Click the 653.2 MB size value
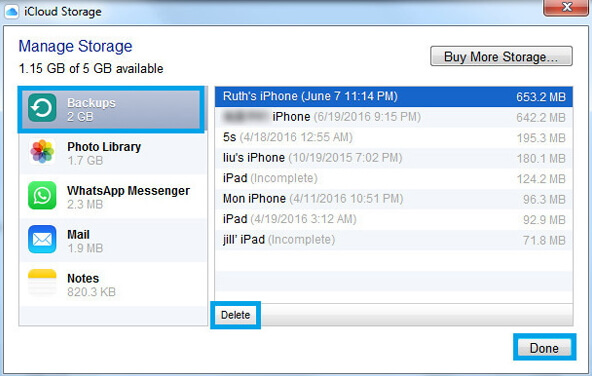The width and height of the screenshot is (592, 376). (541, 97)
